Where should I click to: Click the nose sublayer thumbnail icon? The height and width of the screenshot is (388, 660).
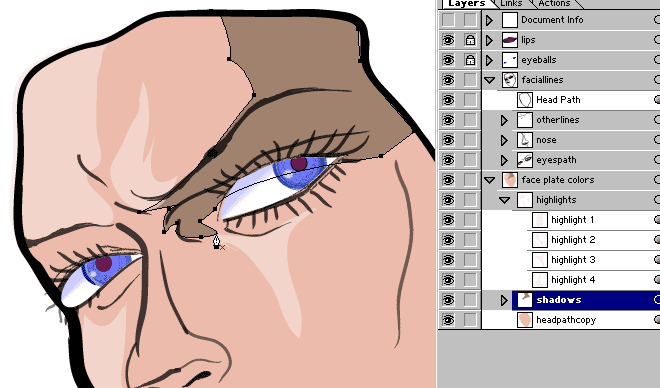tap(525, 140)
